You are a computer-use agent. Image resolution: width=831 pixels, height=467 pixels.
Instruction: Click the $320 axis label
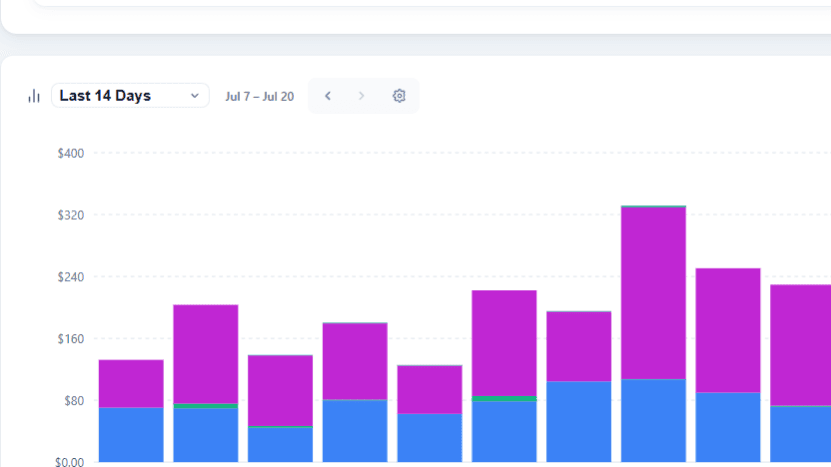click(x=71, y=215)
